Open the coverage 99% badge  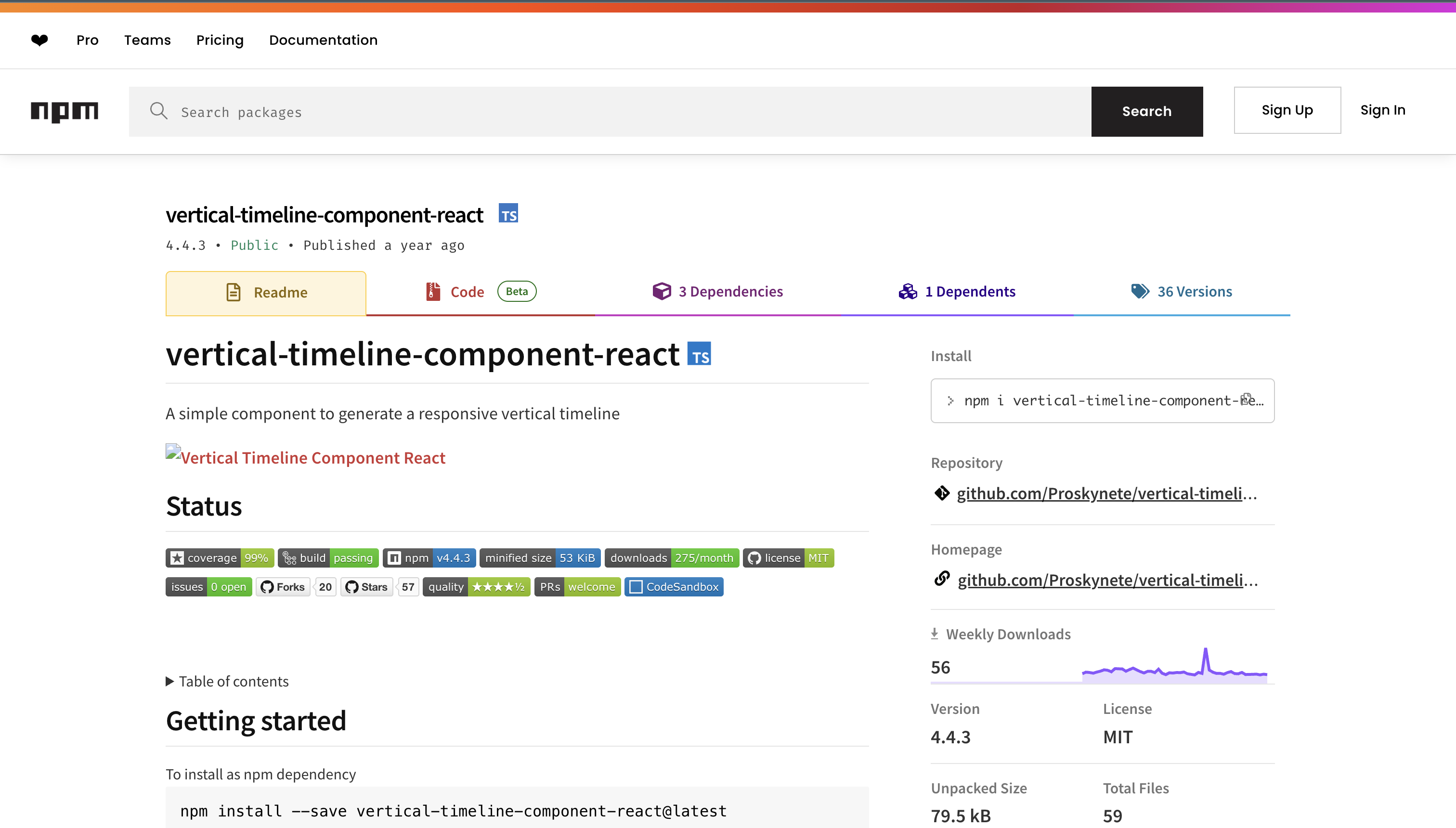click(x=220, y=558)
